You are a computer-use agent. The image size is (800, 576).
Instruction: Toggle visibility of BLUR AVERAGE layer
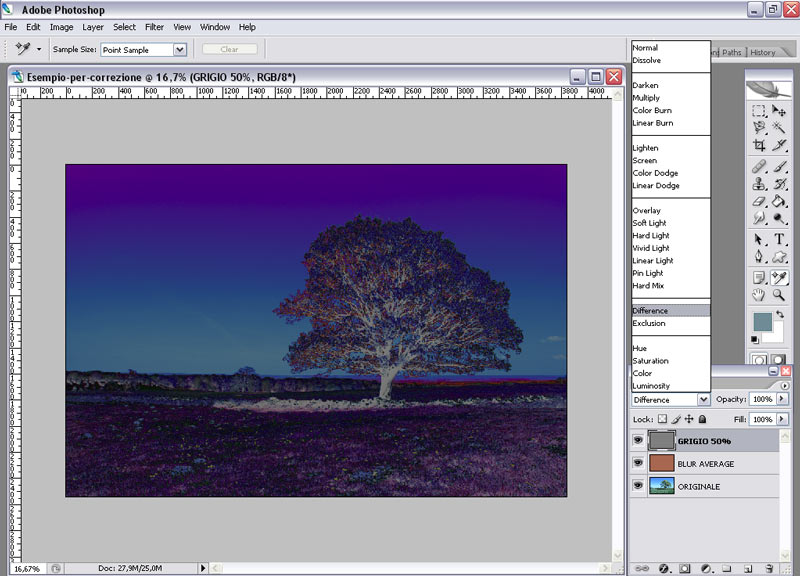tap(639, 463)
